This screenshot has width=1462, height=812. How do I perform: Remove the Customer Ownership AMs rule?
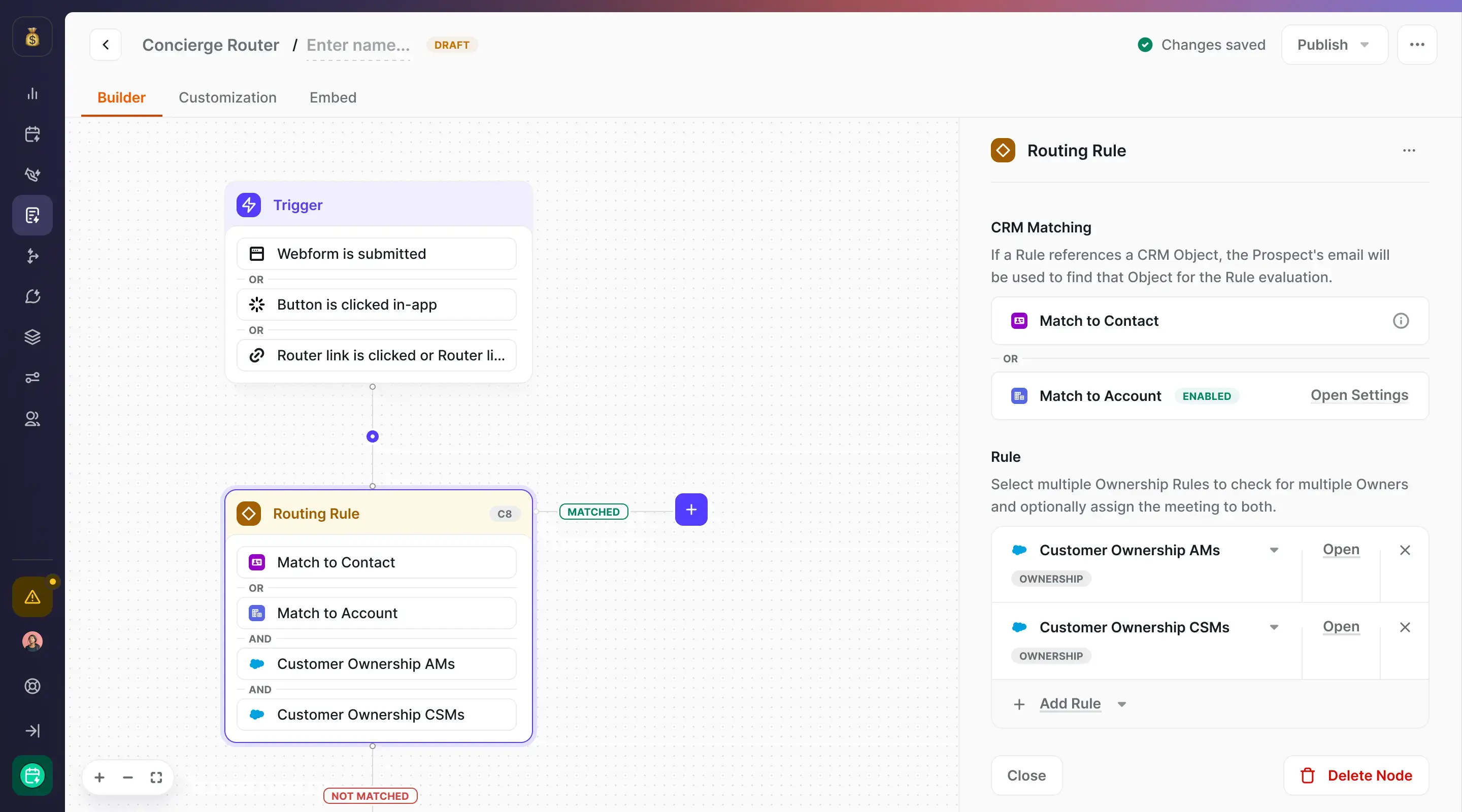tap(1405, 551)
